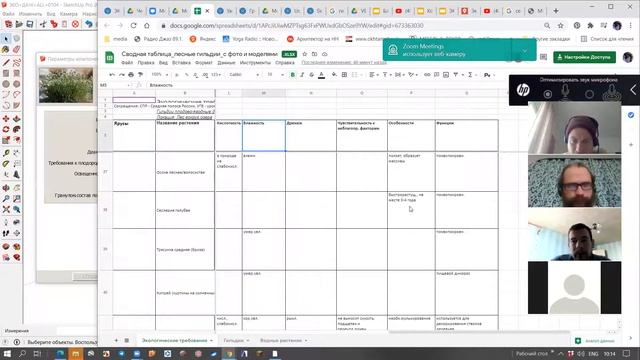Add a new sheet with the plus button

[x=116, y=340]
